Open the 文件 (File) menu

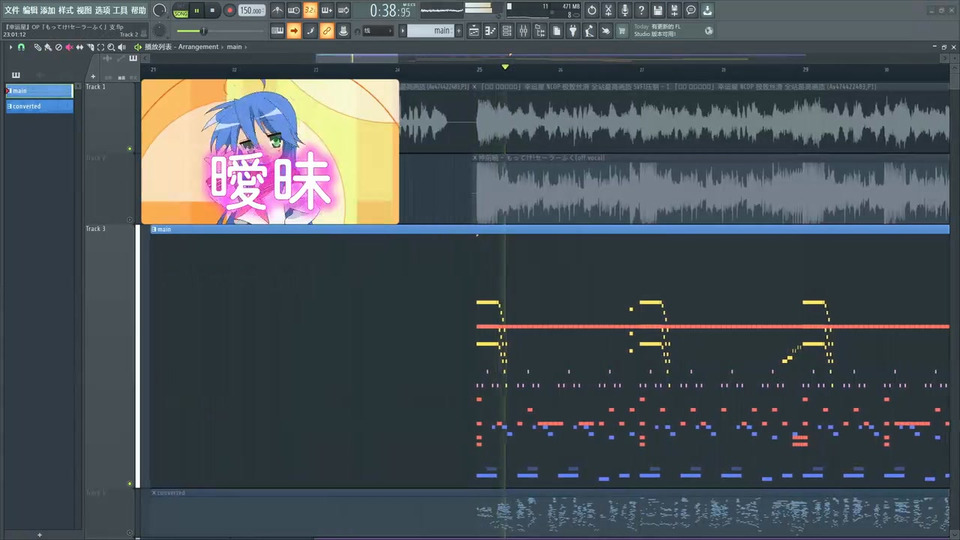coord(12,10)
